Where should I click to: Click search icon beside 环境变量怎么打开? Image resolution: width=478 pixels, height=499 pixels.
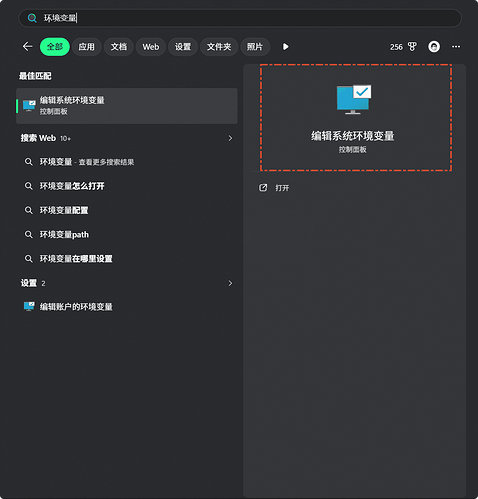[29, 186]
